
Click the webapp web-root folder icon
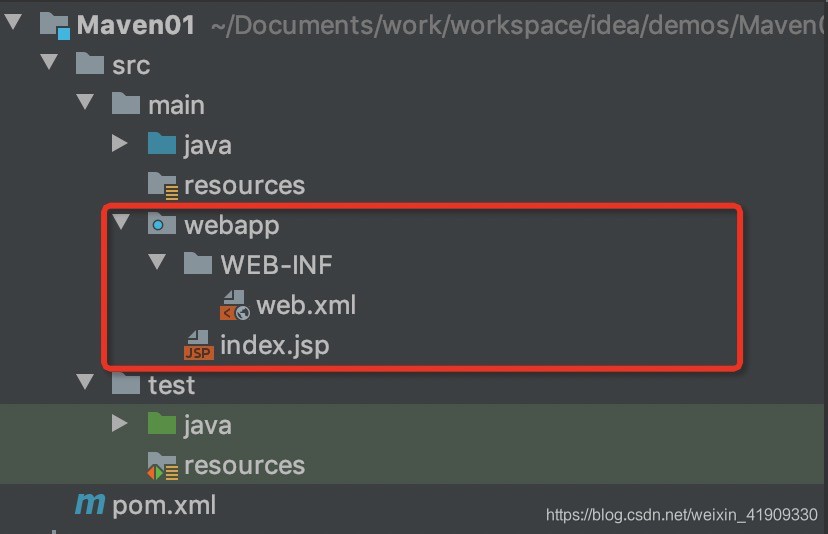[x=162, y=224]
